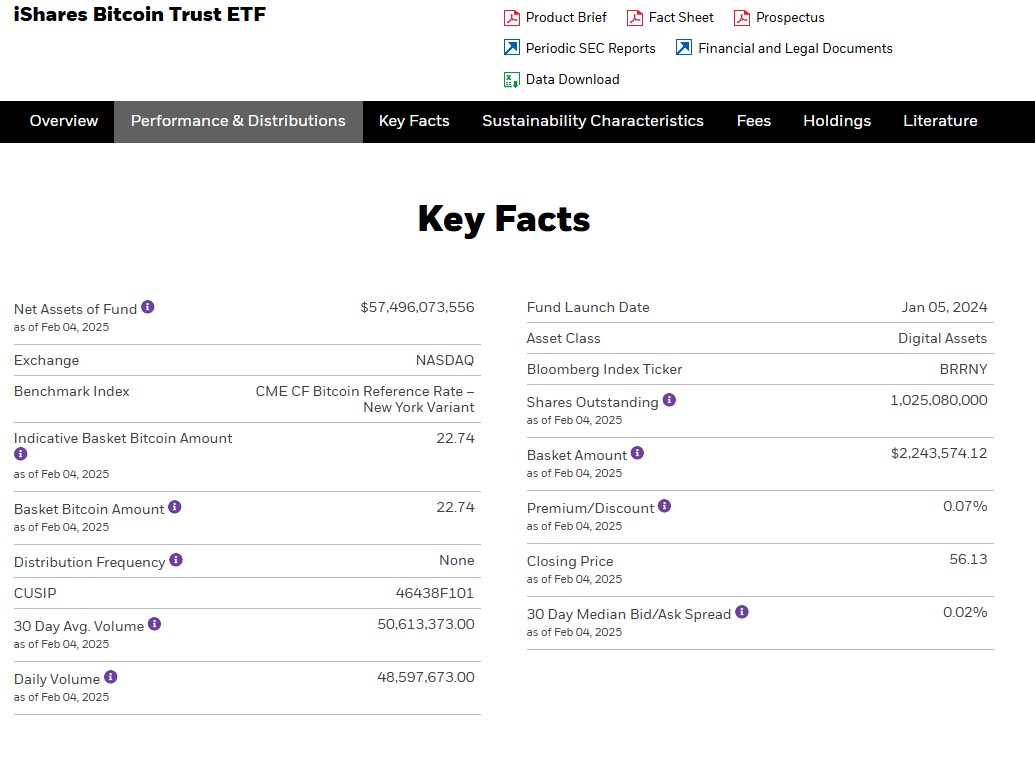
Task: Open the Prospectus PDF link
Action: click(x=789, y=18)
